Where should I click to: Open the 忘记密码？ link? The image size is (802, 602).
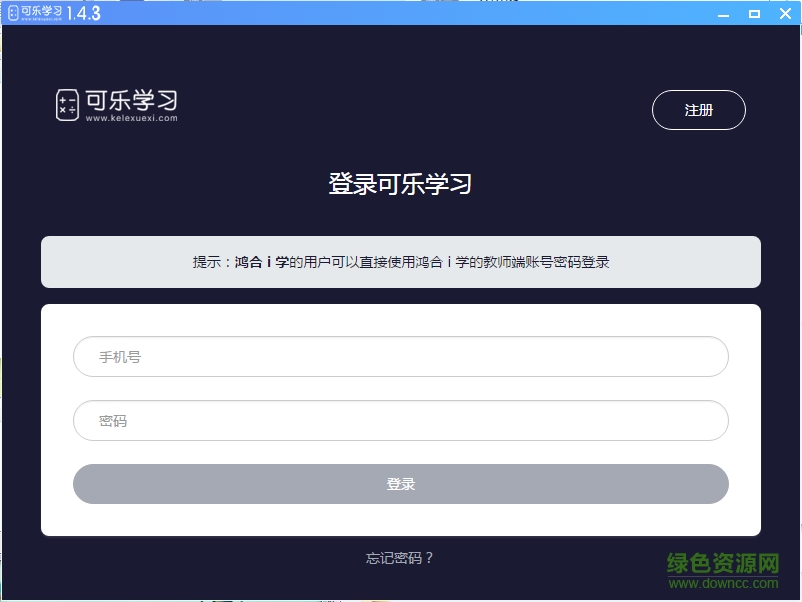[x=400, y=558]
